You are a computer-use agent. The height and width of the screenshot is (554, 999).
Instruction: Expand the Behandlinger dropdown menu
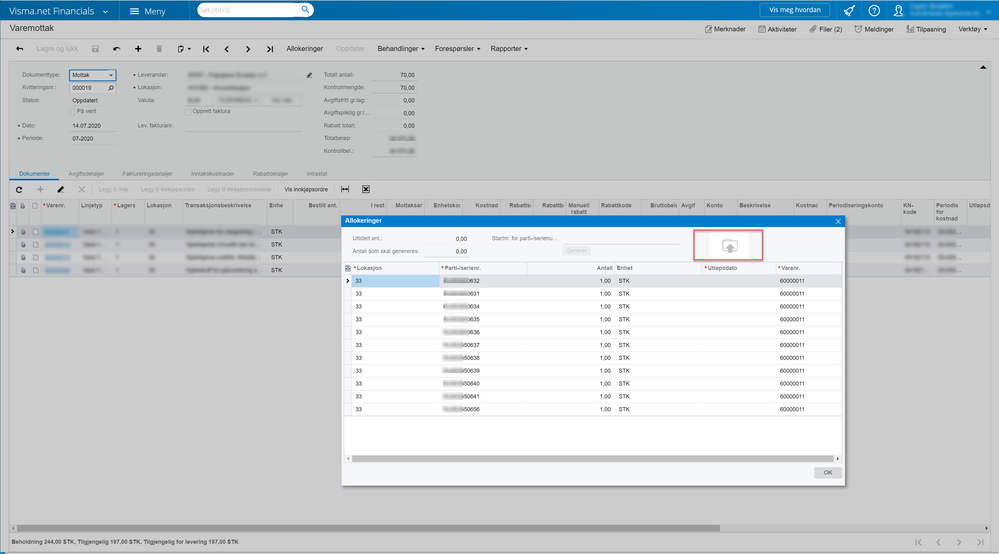tap(401, 49)
